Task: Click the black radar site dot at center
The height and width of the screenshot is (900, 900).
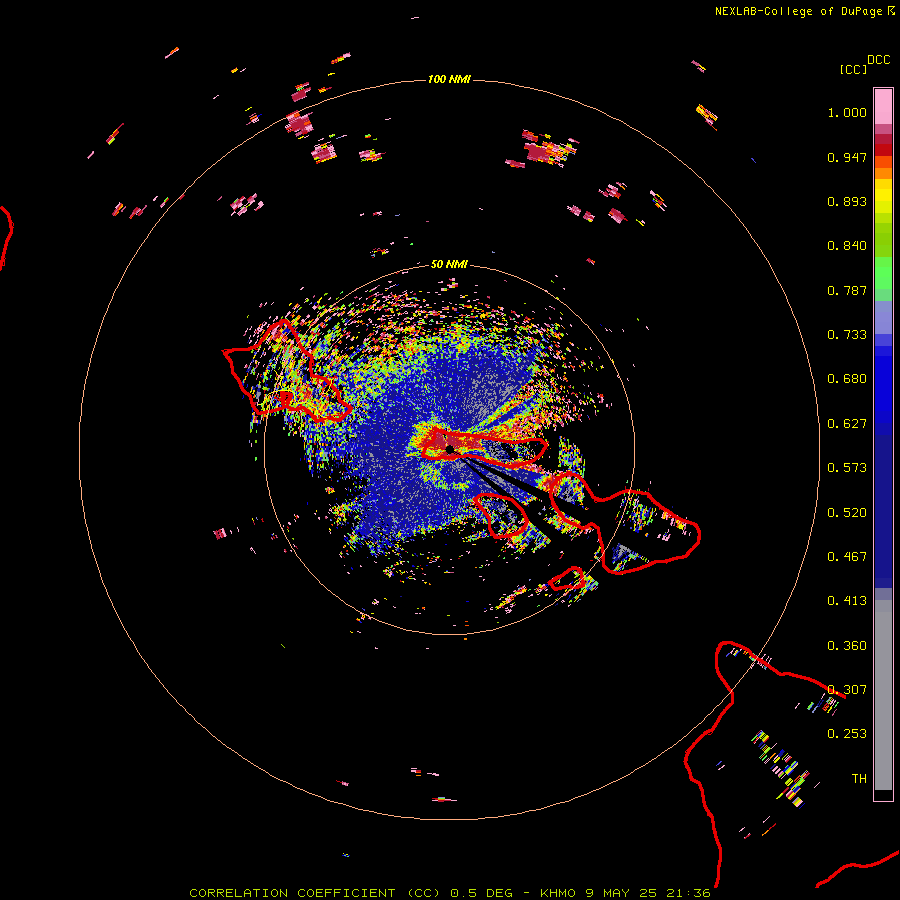Action: (x=449, y=449)
